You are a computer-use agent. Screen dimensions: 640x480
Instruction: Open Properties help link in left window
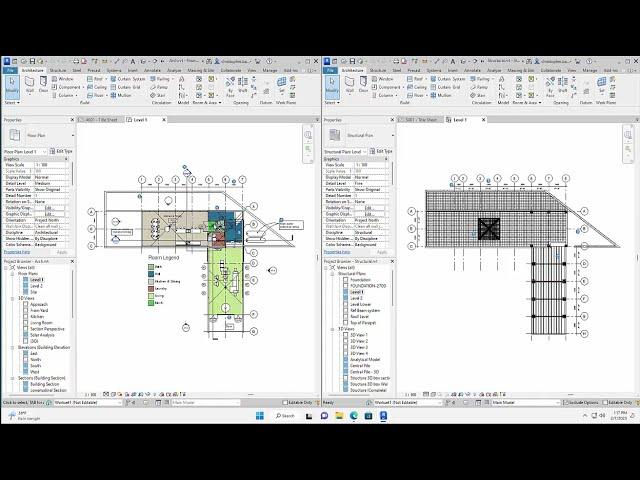click(x=17, y=252)
